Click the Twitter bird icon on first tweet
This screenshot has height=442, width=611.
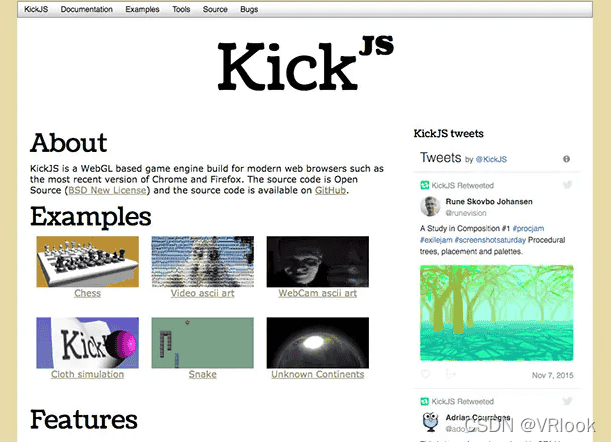pos(567,186)
